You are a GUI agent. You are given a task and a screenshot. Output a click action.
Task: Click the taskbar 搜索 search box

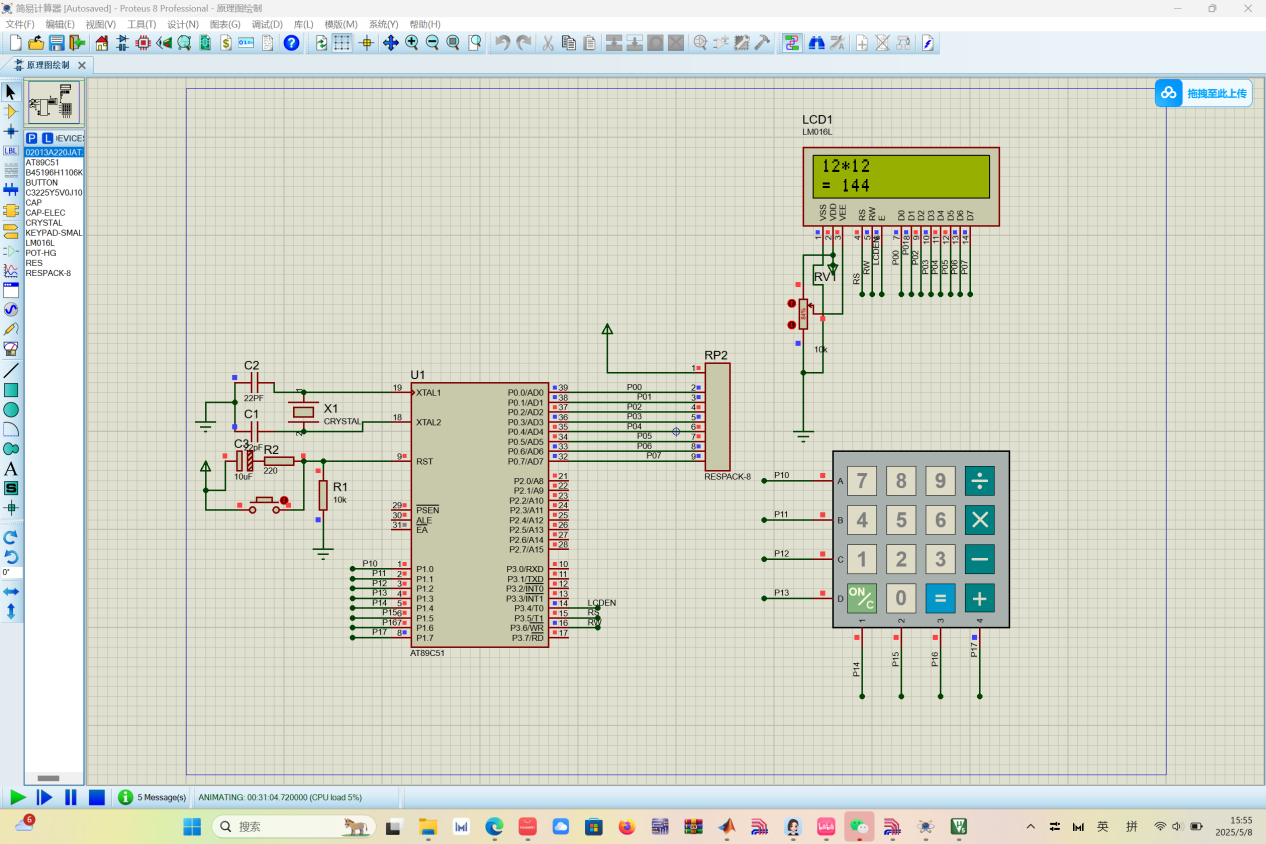tap(293, 826)
